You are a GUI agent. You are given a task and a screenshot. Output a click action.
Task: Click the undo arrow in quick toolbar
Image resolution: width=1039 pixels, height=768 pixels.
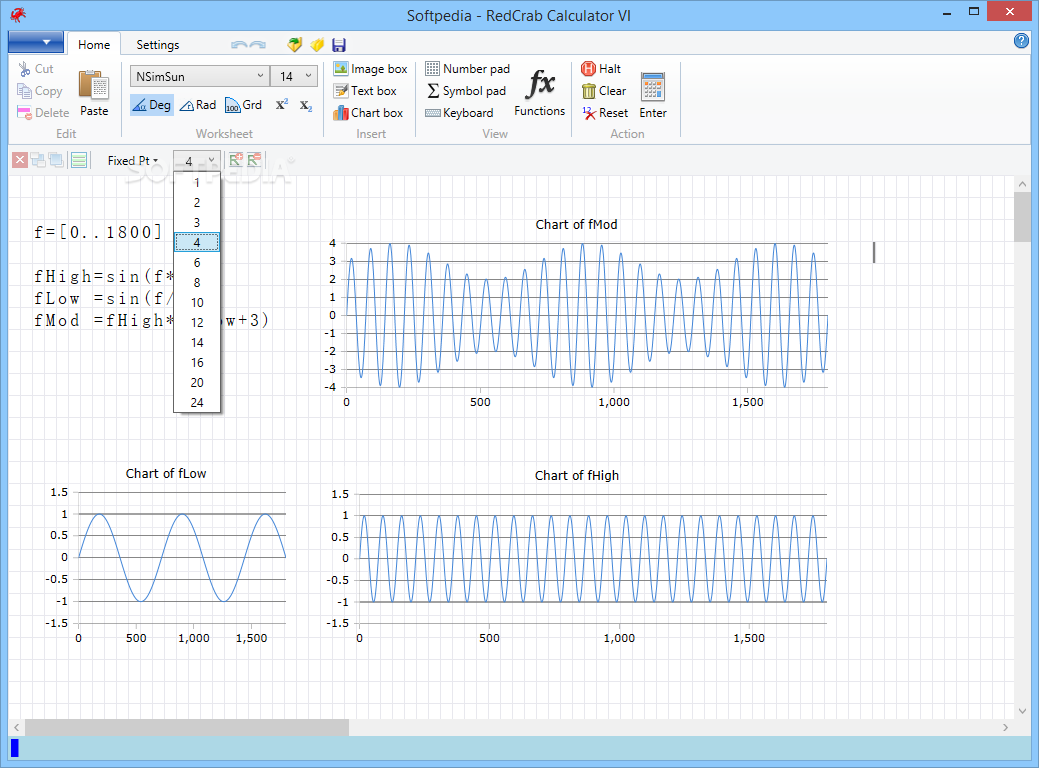click(x=239, y=45)
